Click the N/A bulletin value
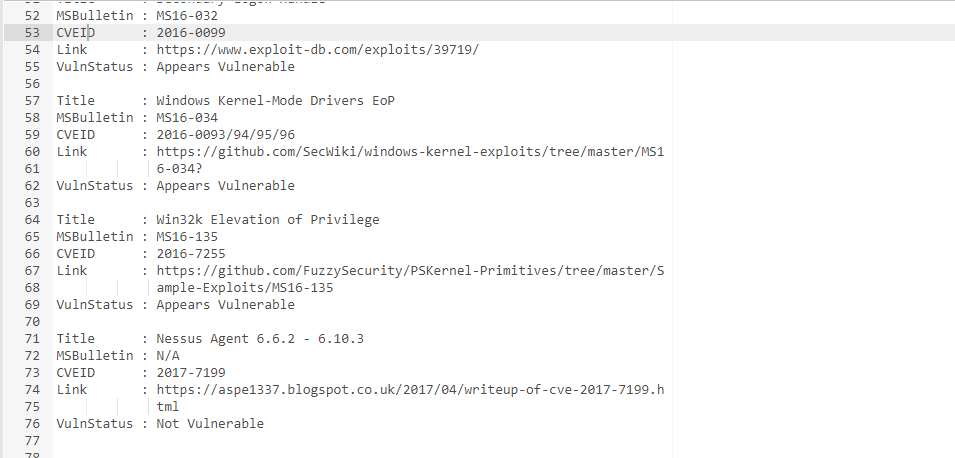Image resolution: width=955 pixels, height=458 pixels. pyautogui.click(x=168, y=355)
